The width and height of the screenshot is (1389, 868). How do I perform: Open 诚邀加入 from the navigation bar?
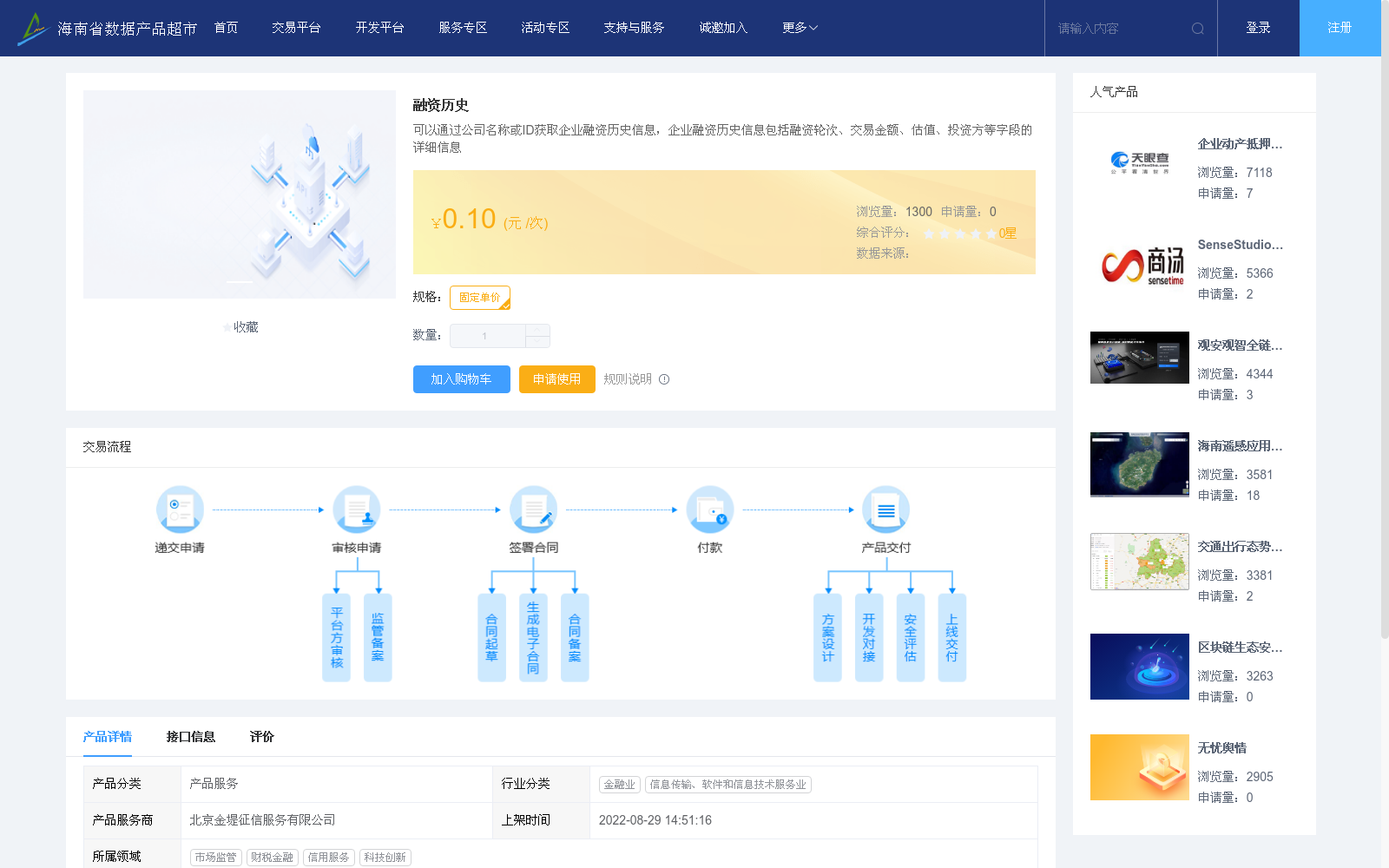723,28
